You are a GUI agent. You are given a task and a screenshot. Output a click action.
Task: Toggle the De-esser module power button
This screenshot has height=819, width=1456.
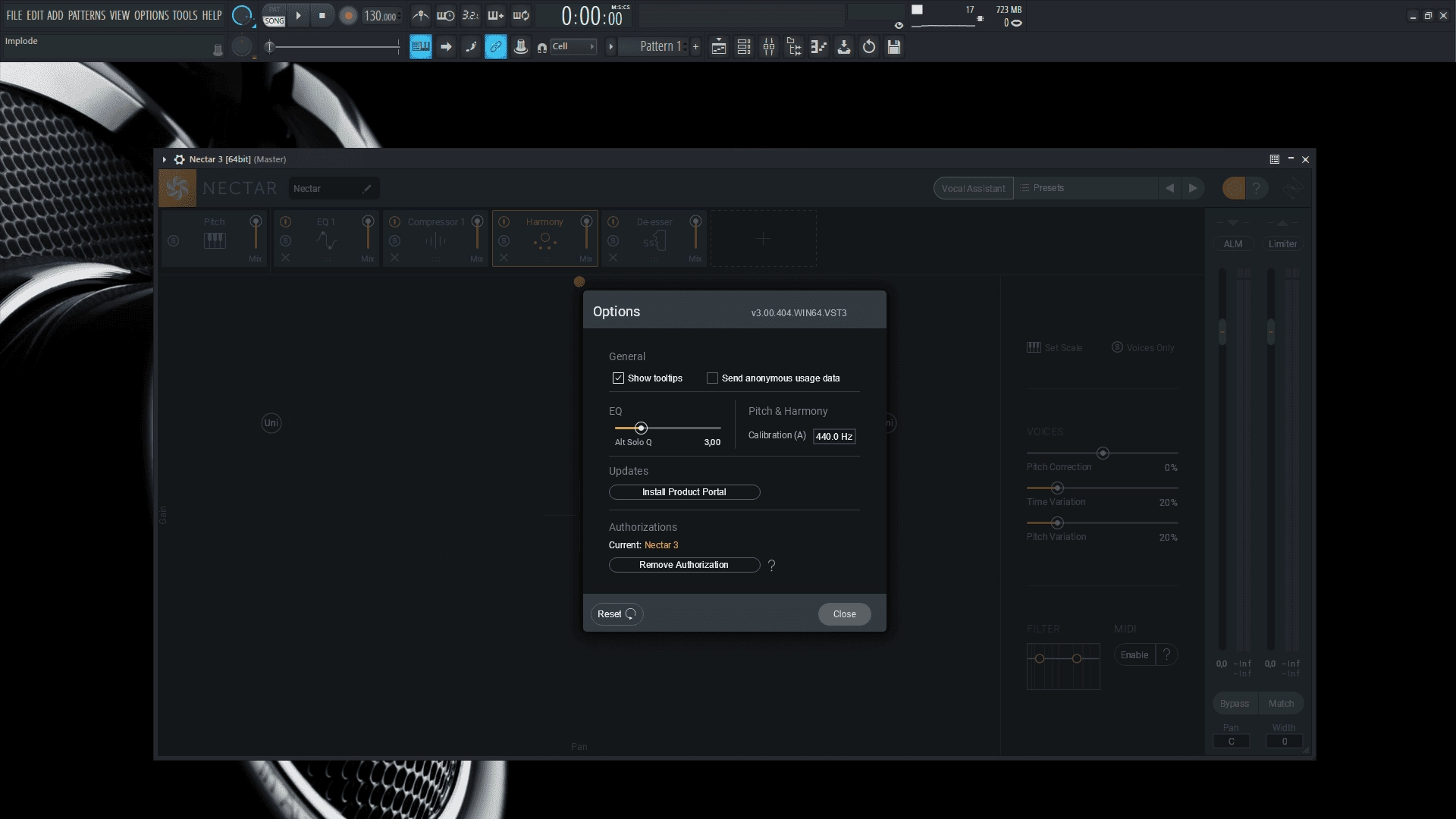[613, 222]
